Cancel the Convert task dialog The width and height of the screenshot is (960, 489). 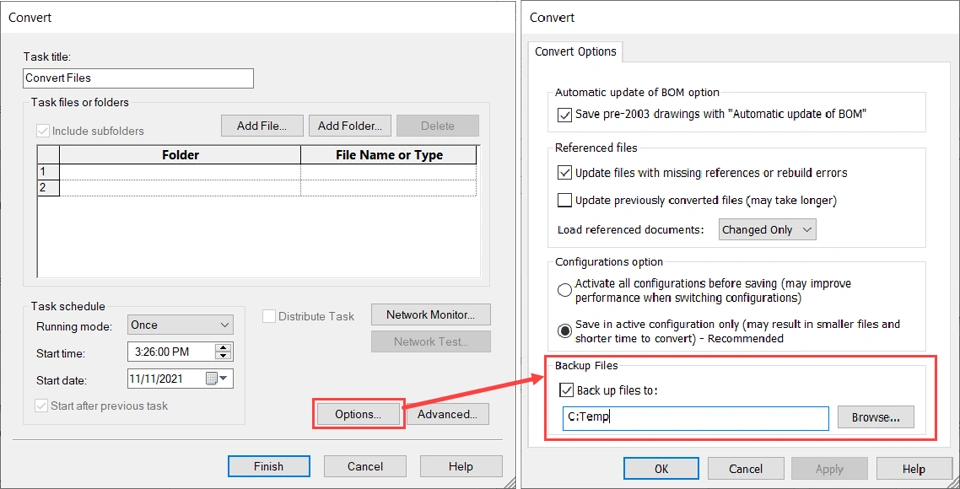point(365,466)
